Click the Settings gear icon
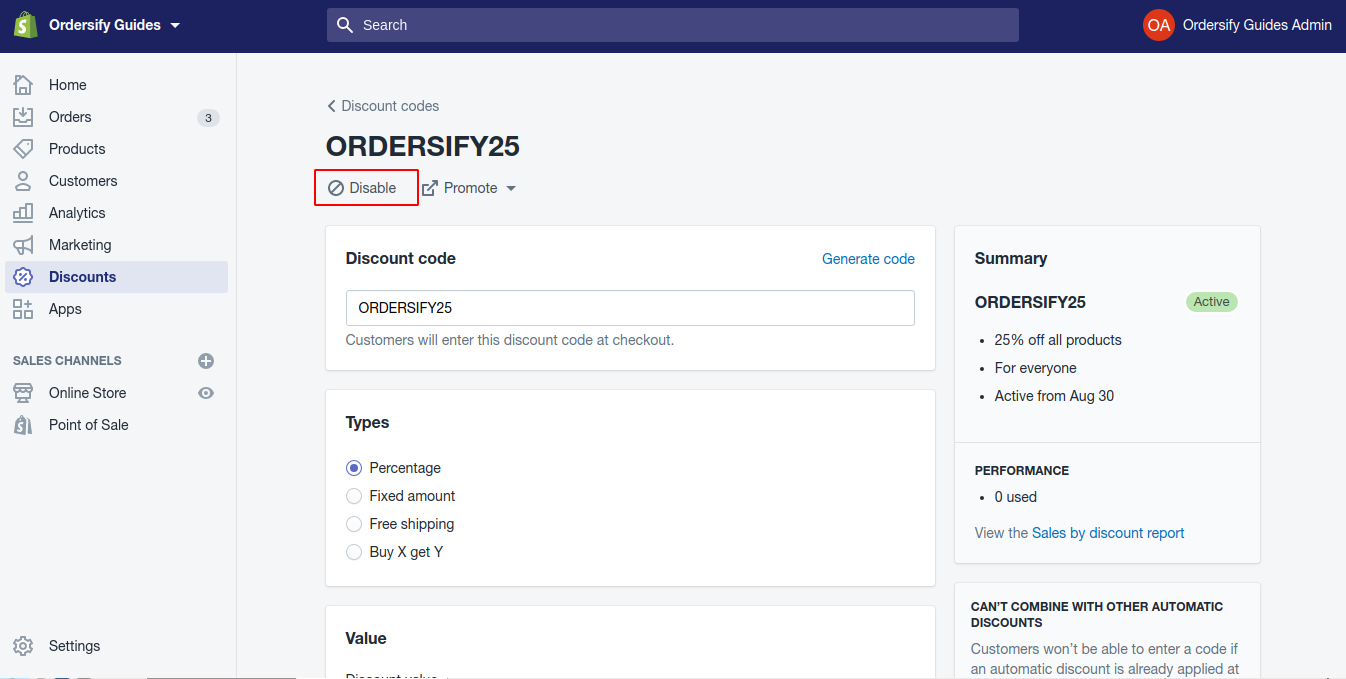Image resolution: width=1346 pixels, height=679 pixels. [x=23, y=646]
